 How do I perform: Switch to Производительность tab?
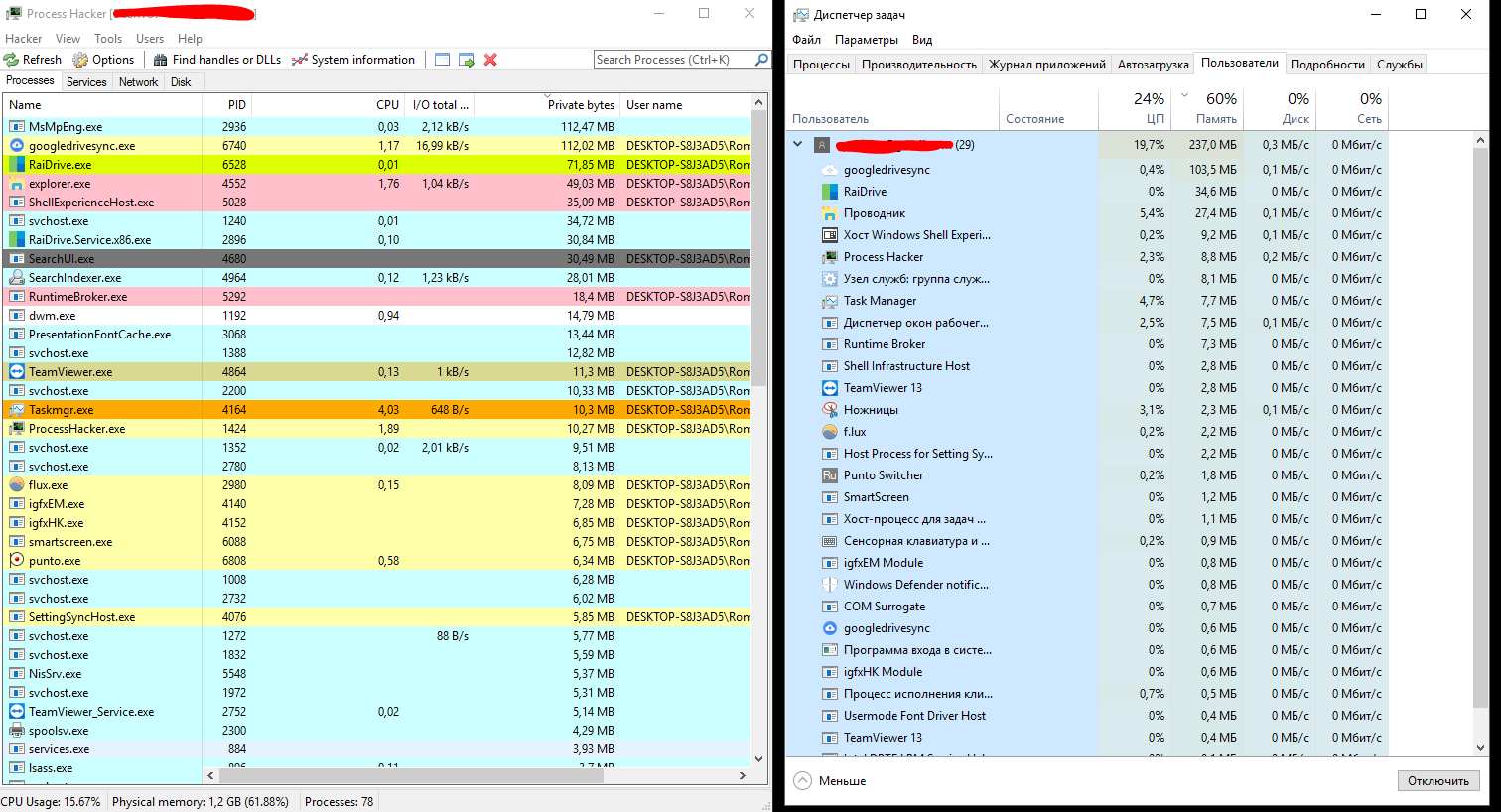coord(919,65)
